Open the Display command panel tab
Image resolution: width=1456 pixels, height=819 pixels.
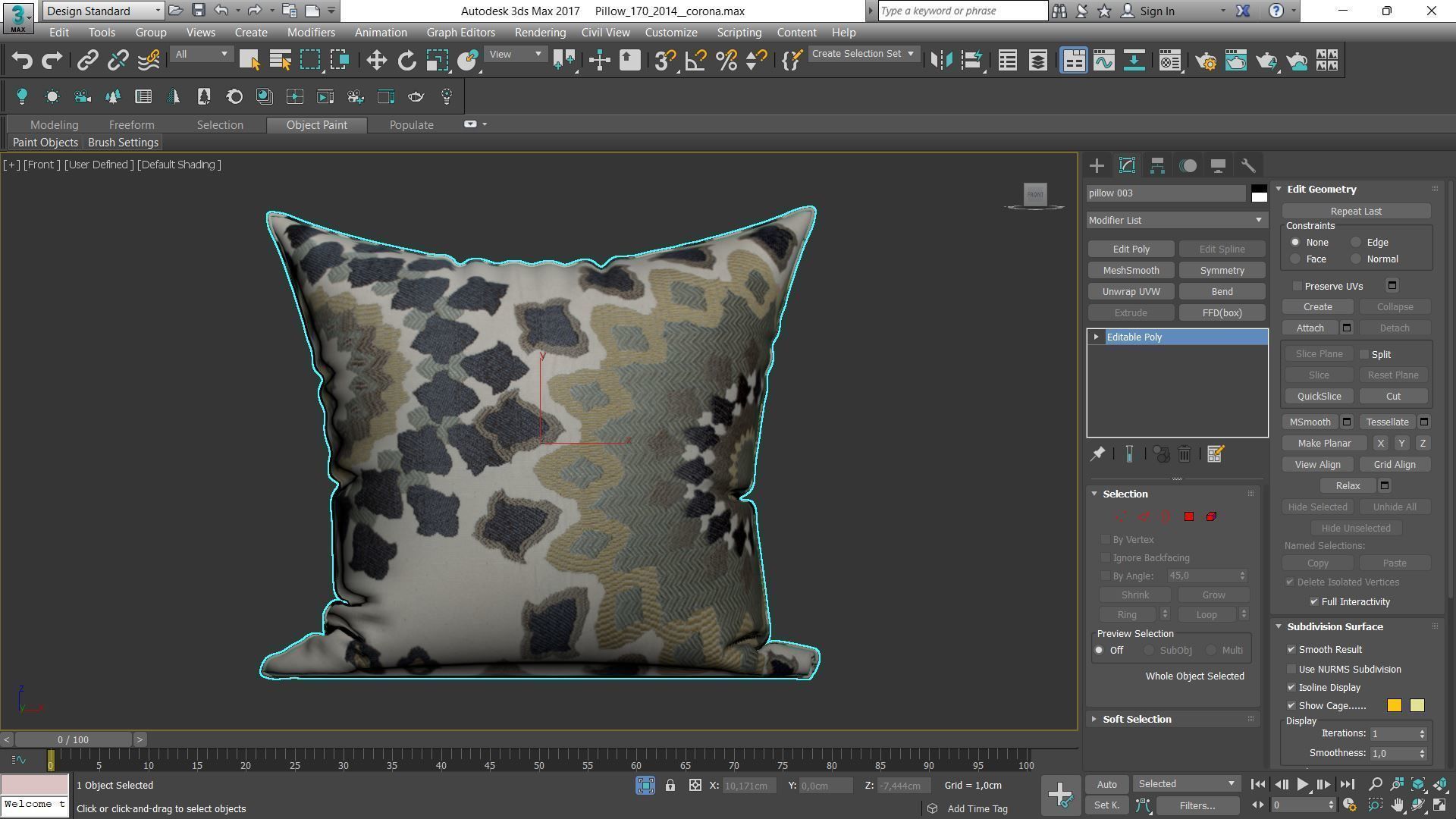click(1218, 165)
